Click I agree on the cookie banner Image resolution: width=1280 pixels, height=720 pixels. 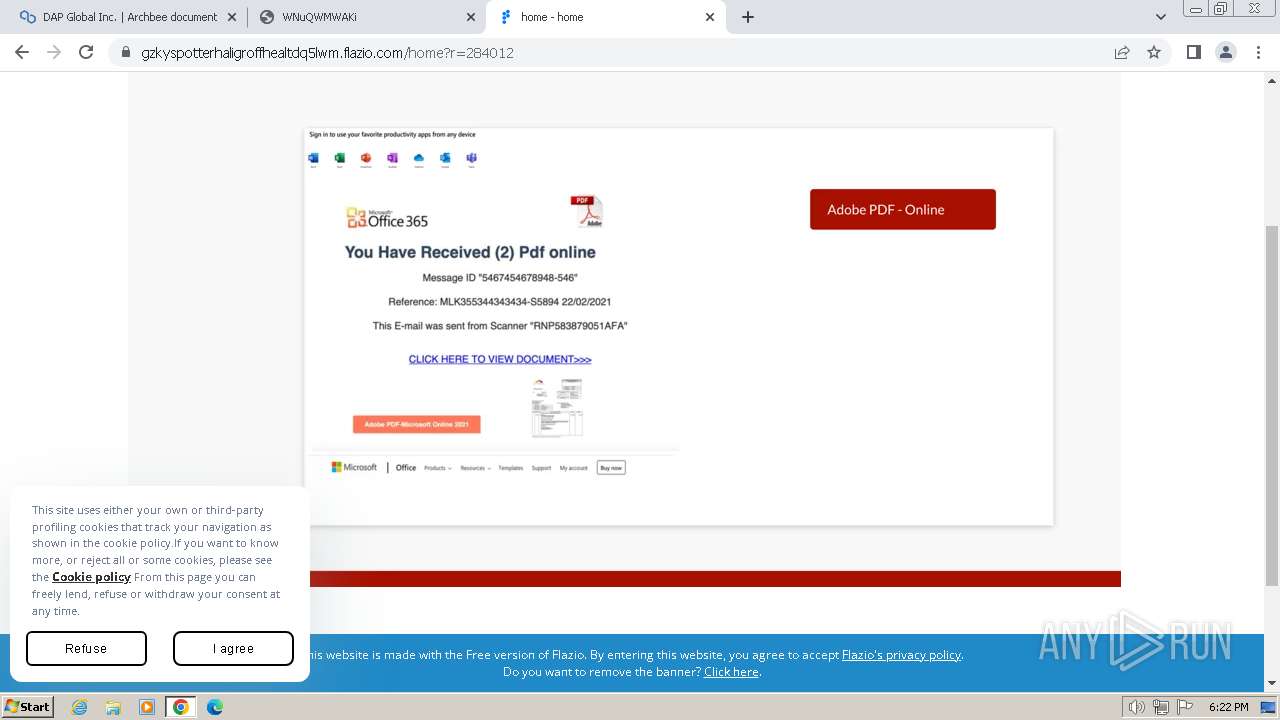233,649
